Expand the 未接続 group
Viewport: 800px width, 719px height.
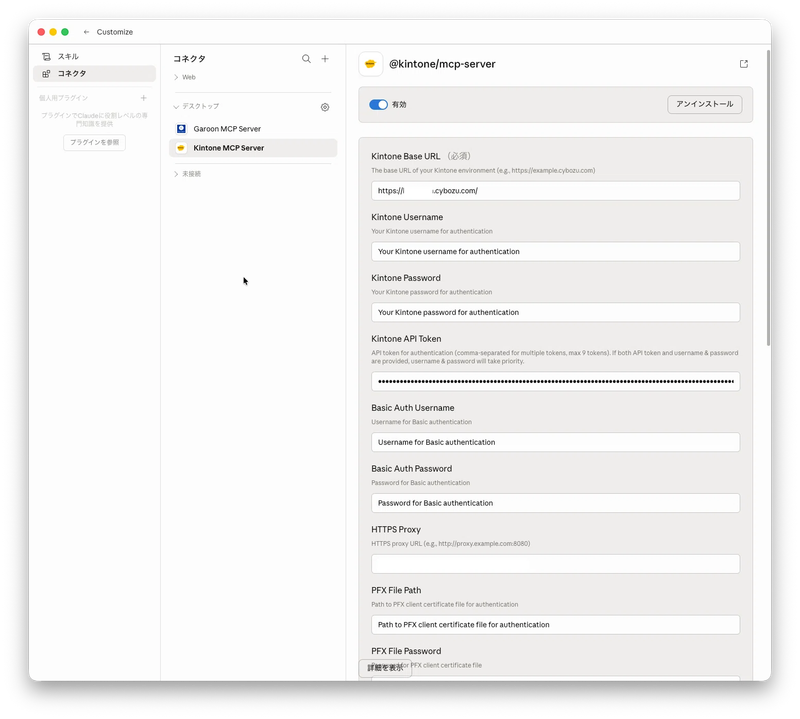pyautogui.click(x=187, y=174)
